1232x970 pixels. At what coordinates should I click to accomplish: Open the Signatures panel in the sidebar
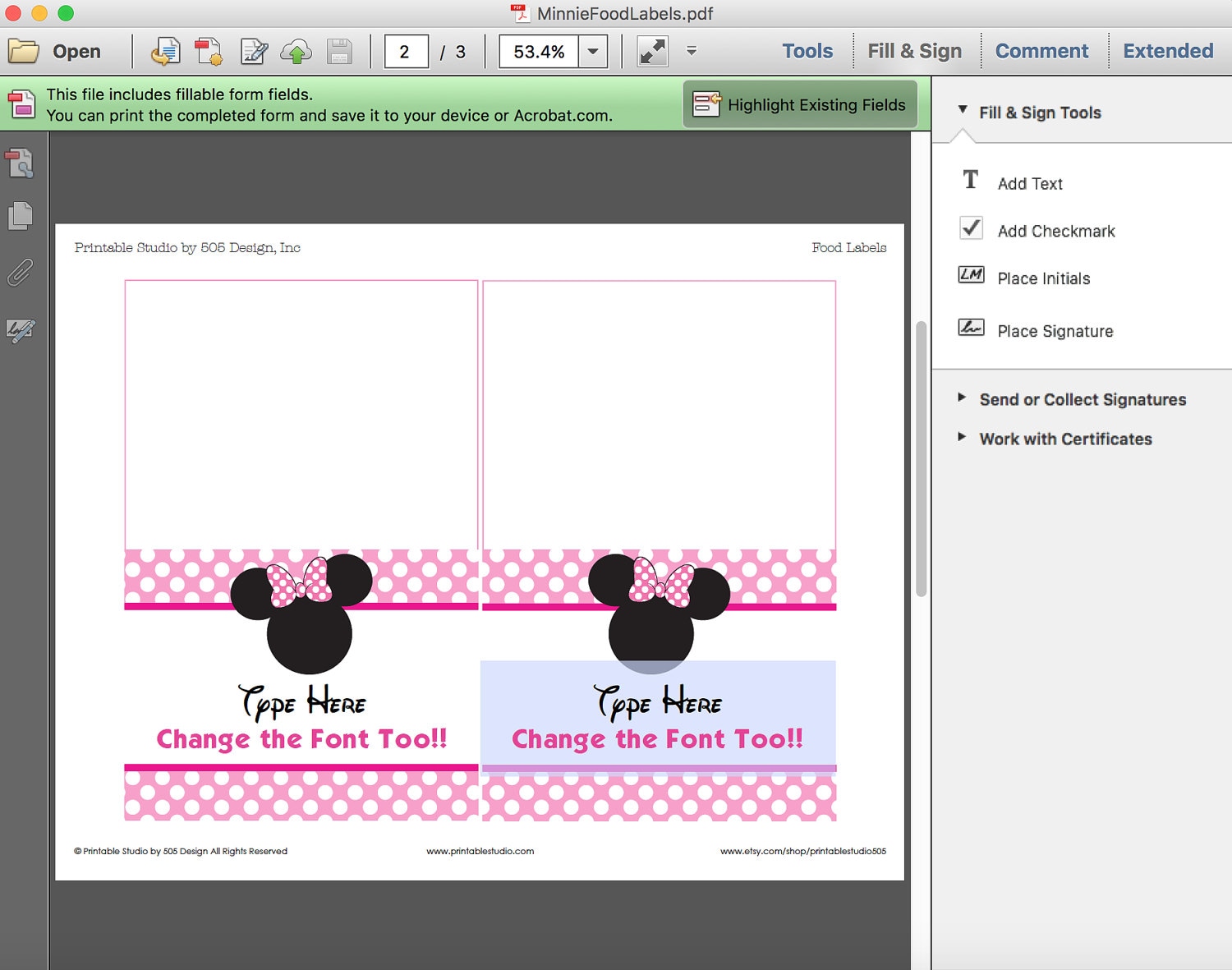click(x=20, y=331)
